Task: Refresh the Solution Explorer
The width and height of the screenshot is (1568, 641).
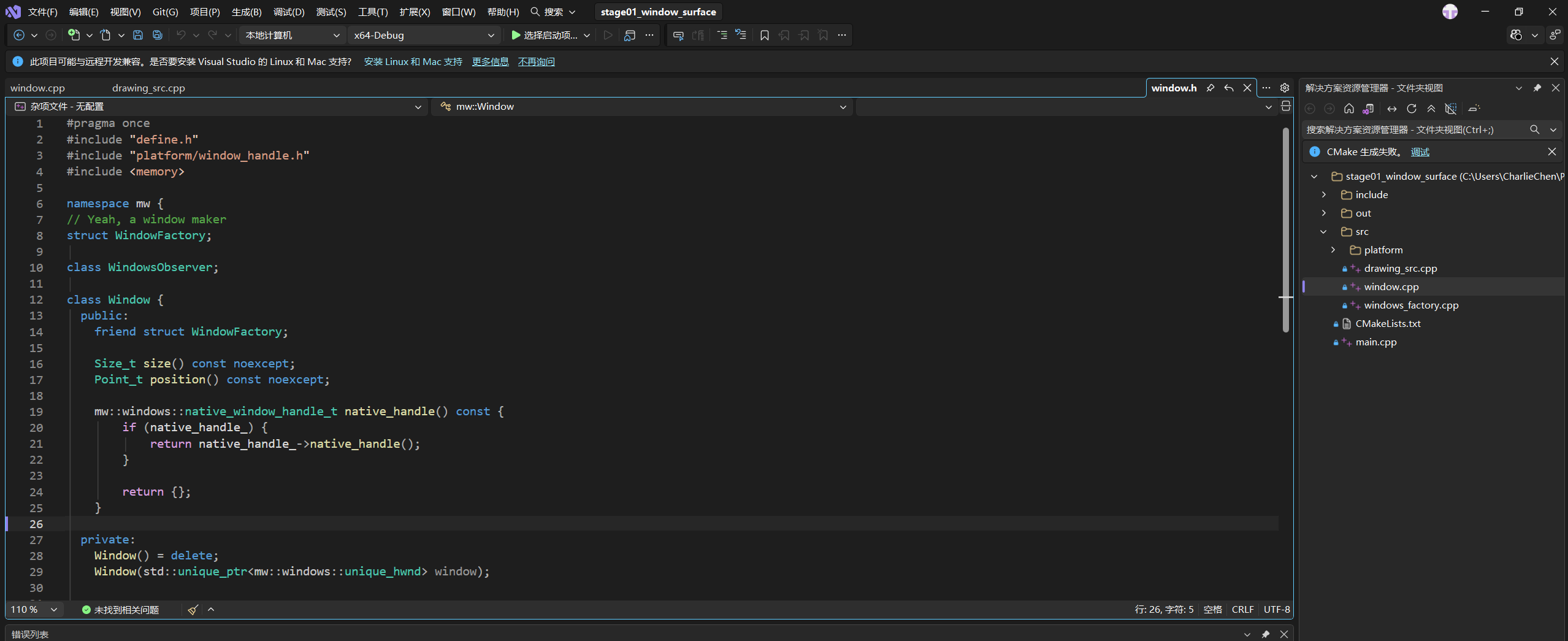Action: (1412, 109)
